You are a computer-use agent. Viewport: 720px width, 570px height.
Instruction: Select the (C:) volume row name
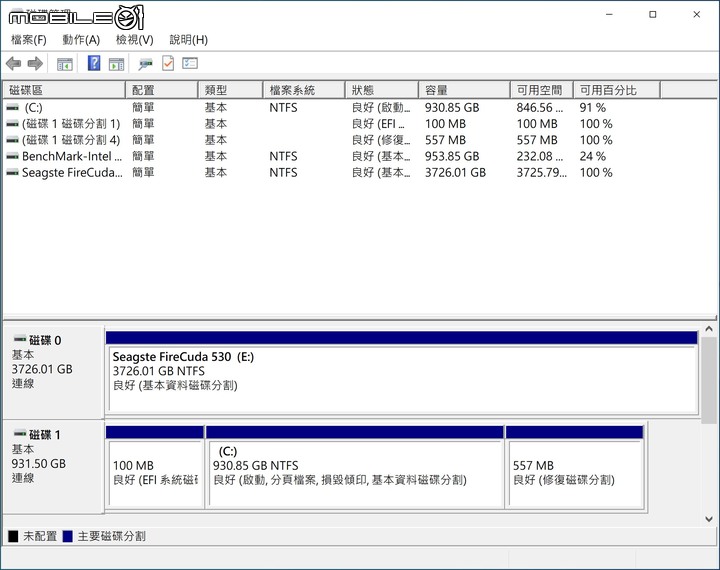33,108
